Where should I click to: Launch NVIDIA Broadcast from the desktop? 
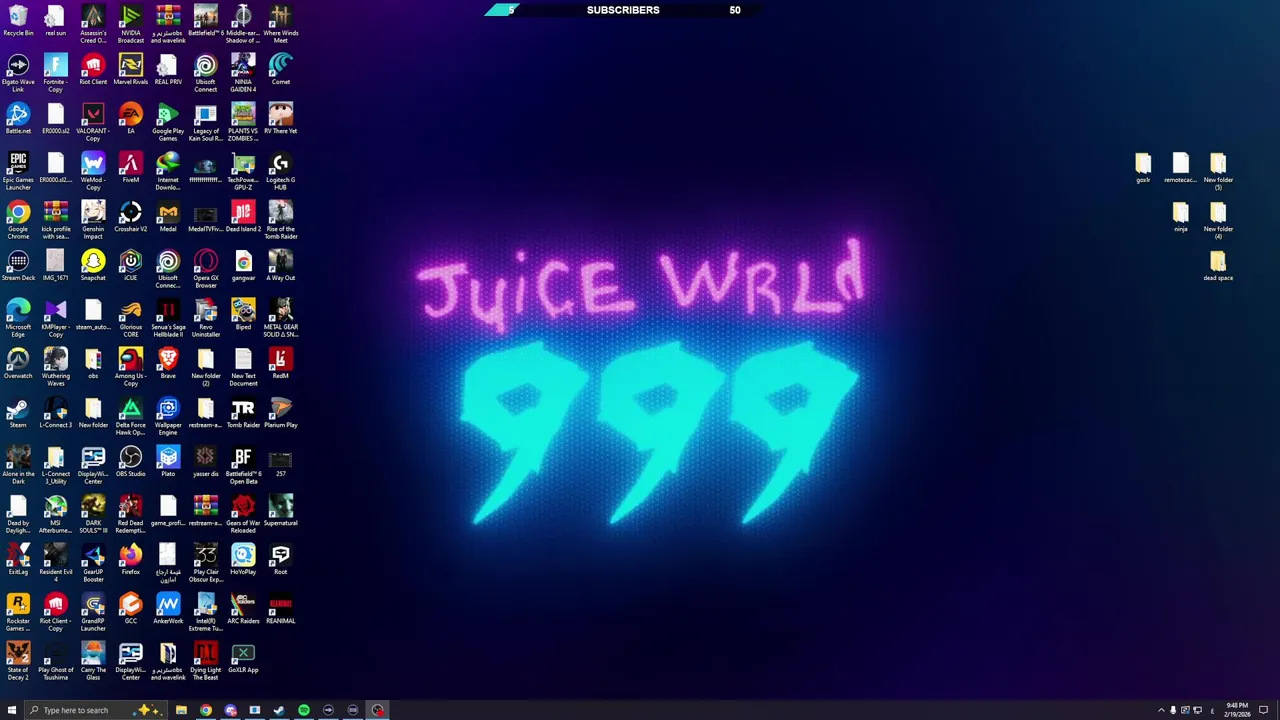point(131,24)
